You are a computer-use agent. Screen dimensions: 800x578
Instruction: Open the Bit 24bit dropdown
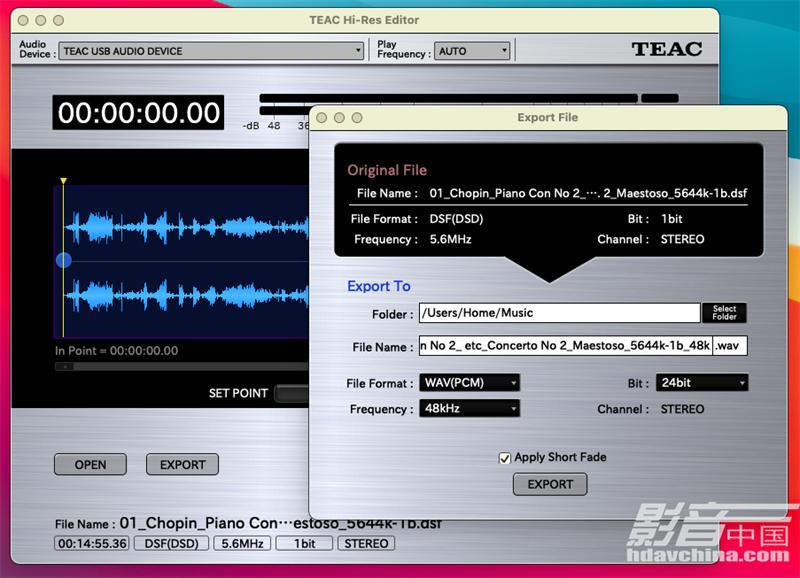click(702, 383)
